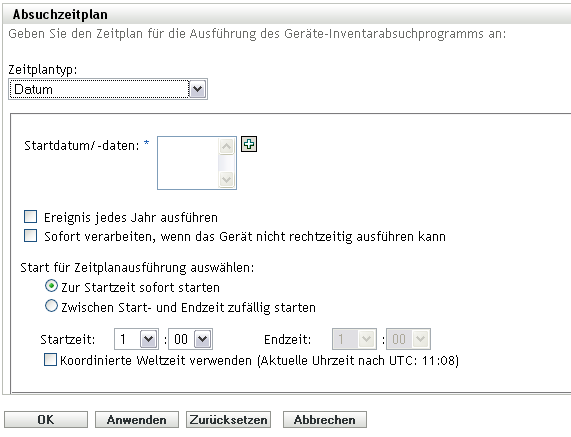
Task: Click the OK button
Action: (x=46, y=420)
